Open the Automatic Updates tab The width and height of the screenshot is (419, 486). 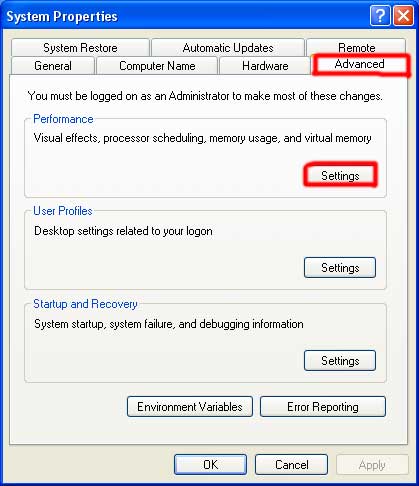coord(228,48)
